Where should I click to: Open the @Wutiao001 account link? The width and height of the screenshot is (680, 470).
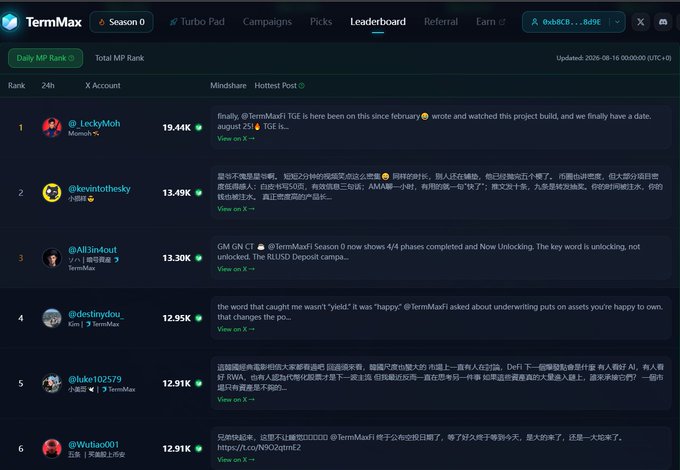(x=93, y=444)
